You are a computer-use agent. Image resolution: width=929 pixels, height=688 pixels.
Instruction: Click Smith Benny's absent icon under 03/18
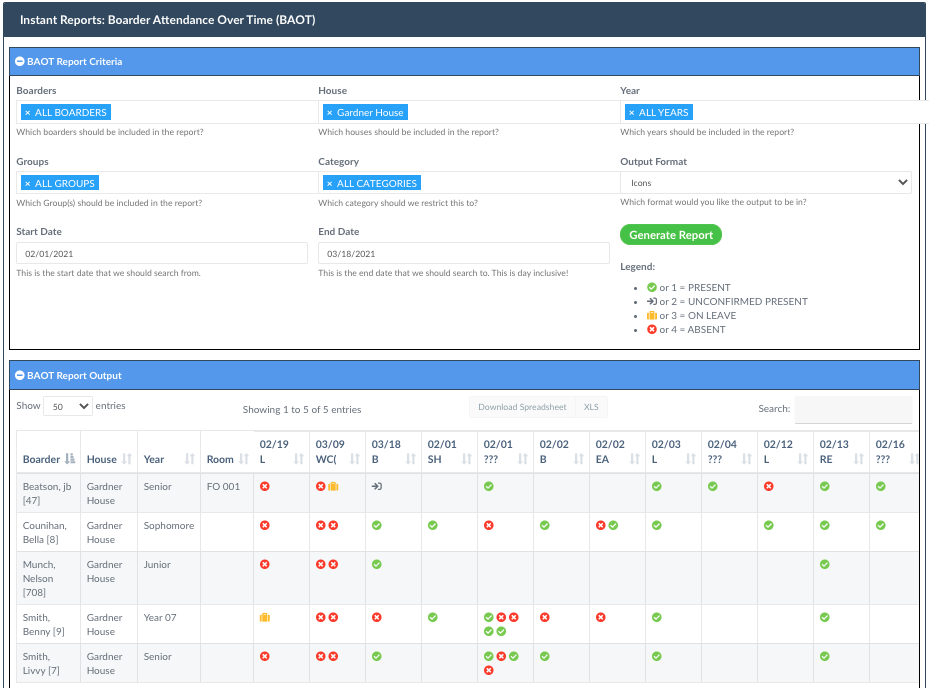click(x=377, y=617)
